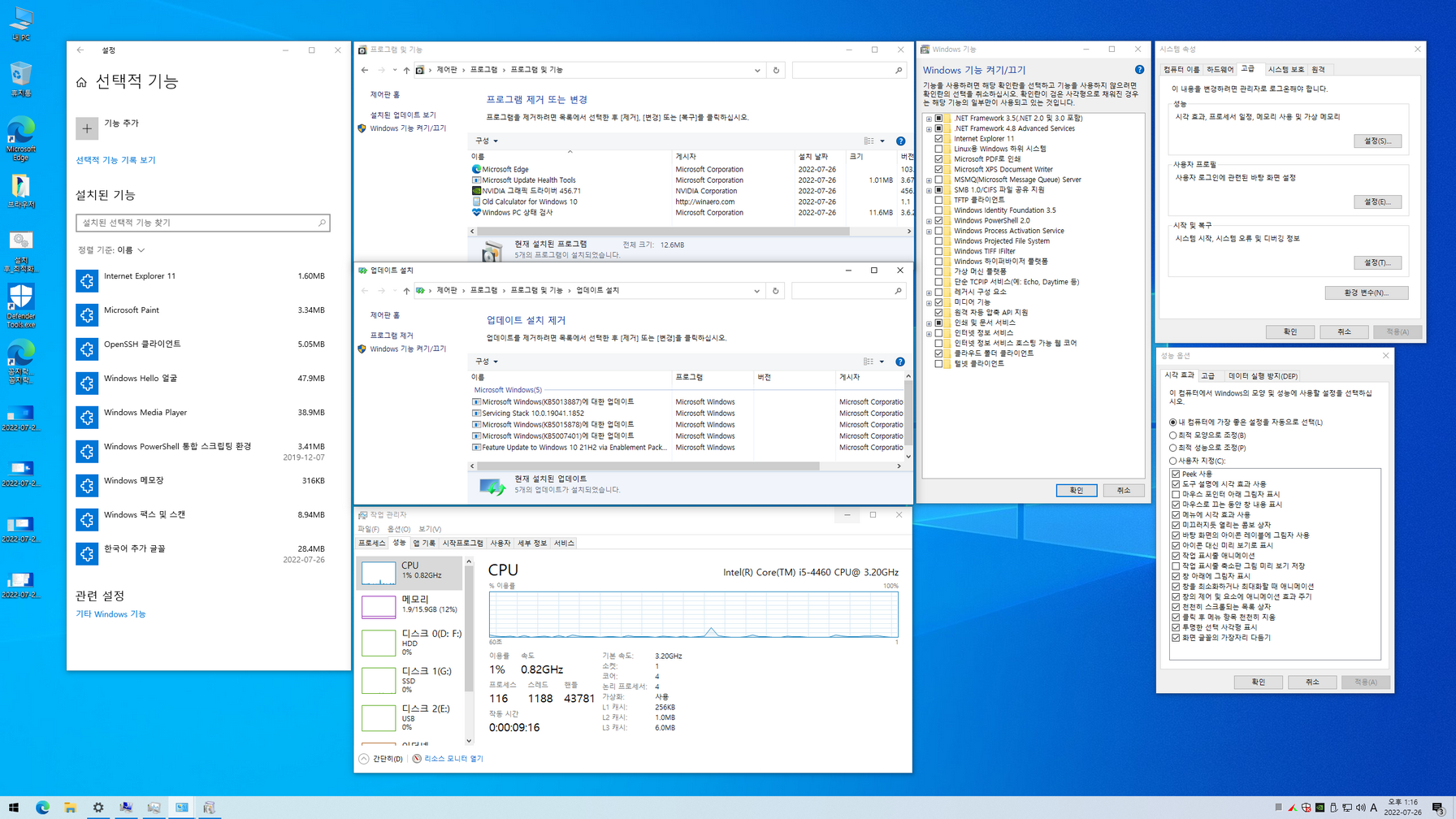Image resolution: width=1456 pixels, height=819 pixels.
Task: Open notification center on taskbar
Action: (1437, 808)
